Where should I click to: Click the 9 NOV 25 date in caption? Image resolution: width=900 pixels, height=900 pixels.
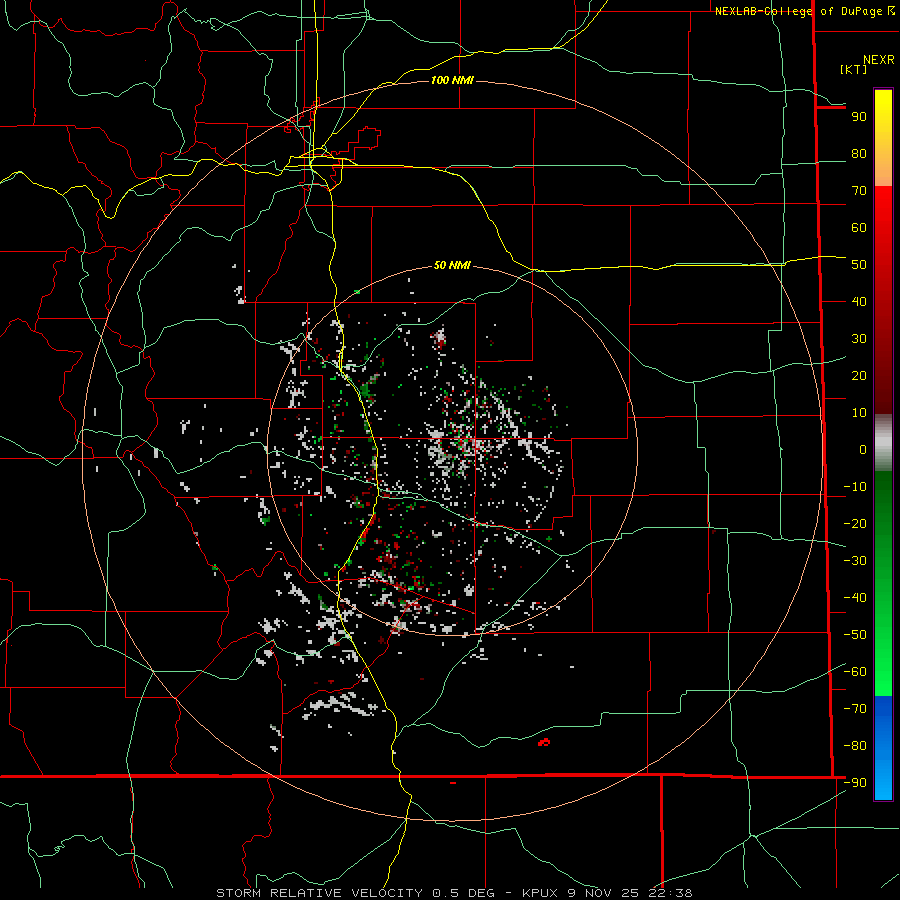604,893
